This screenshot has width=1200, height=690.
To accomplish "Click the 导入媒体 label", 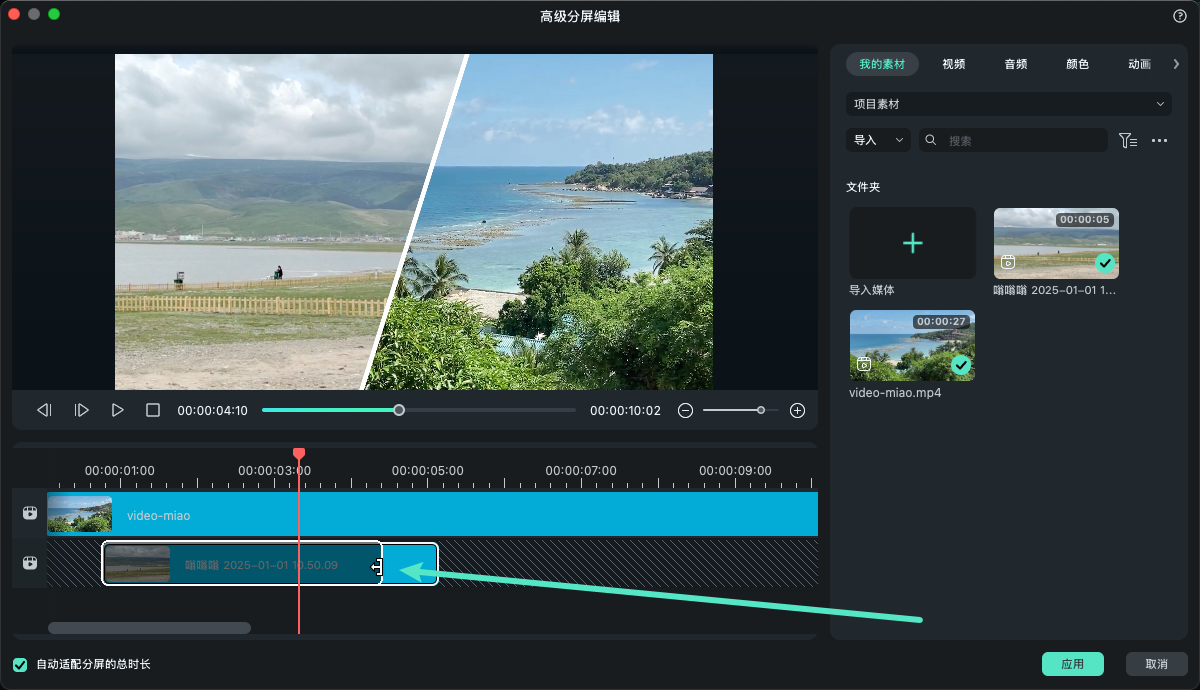I will pyautogui.click(x=872, y=290).
